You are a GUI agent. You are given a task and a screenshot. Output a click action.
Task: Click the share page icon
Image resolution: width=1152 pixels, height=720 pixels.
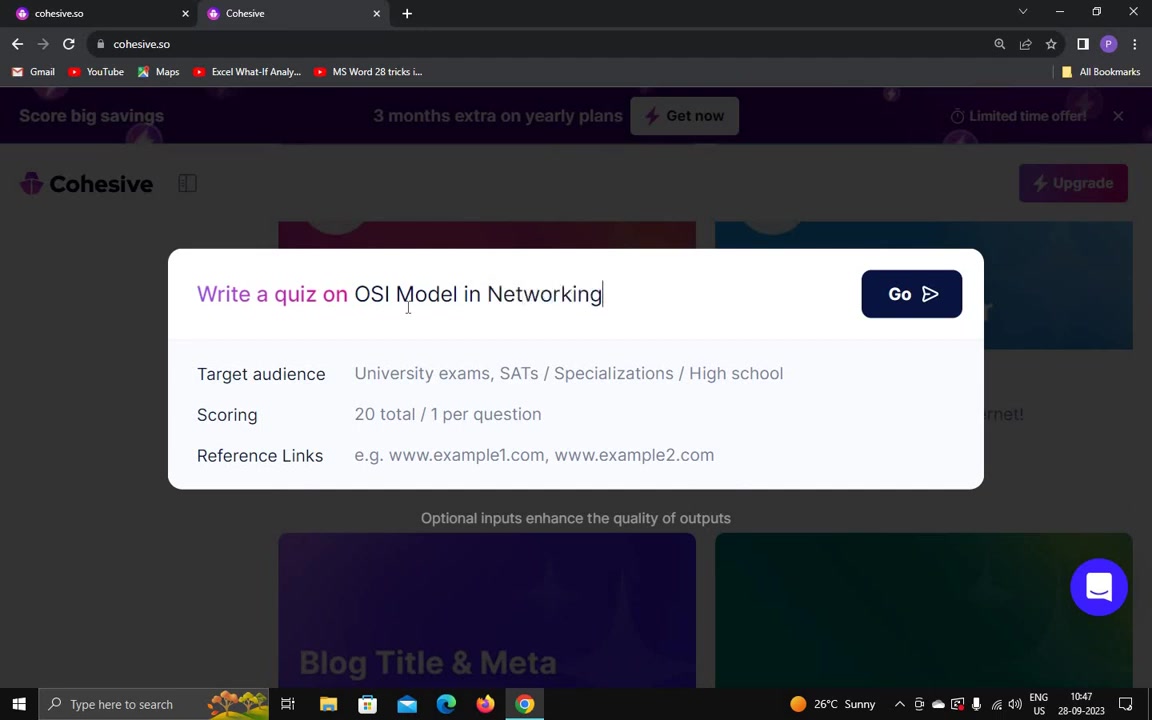(1026, 44)
